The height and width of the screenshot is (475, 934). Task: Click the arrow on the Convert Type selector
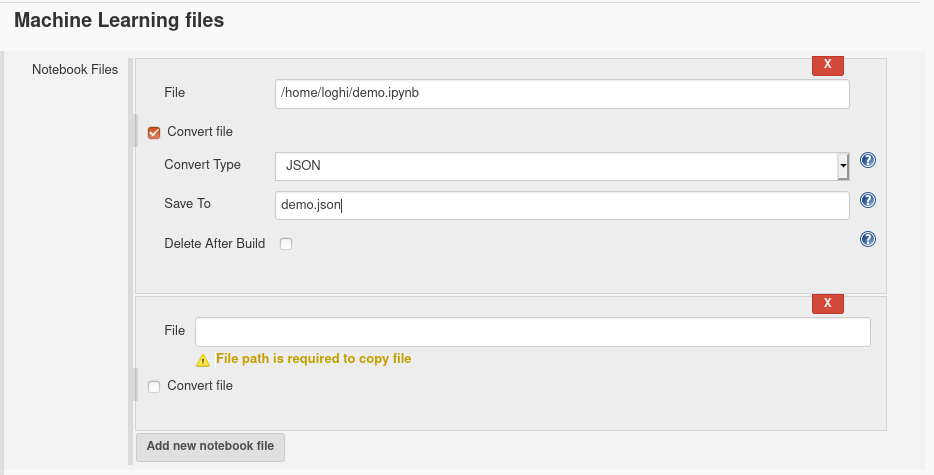pyautogui.click(x=843, y=166)
